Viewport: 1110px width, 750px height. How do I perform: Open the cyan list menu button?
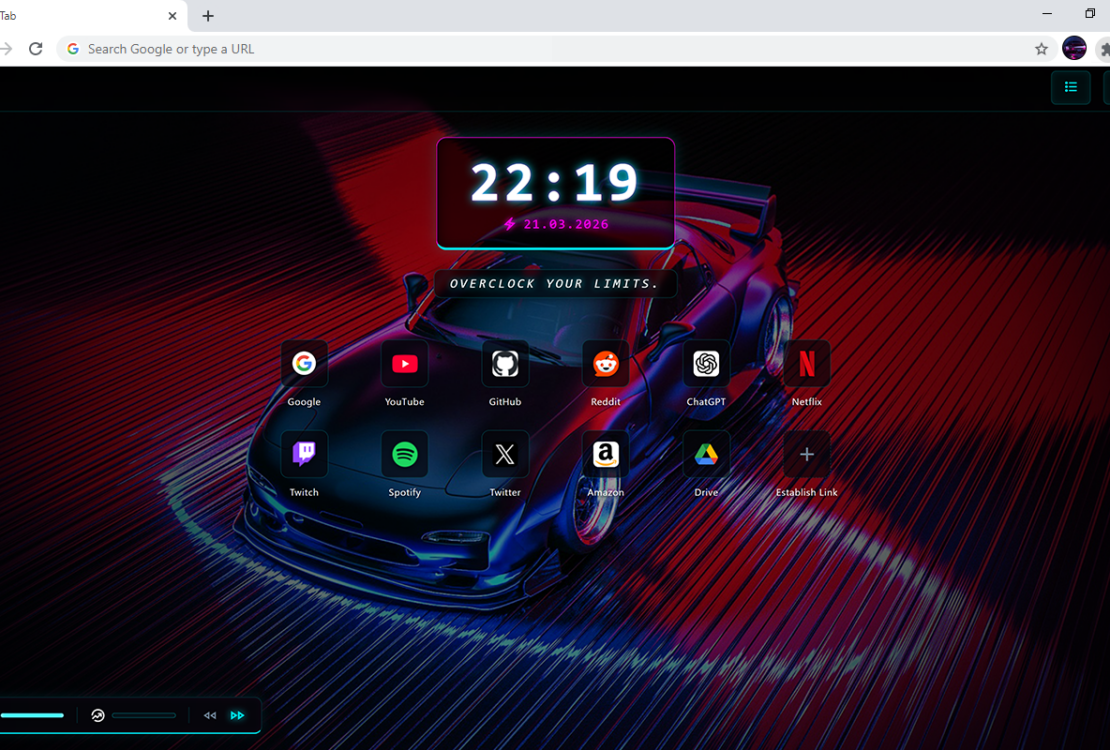(x=1070, y=88)
